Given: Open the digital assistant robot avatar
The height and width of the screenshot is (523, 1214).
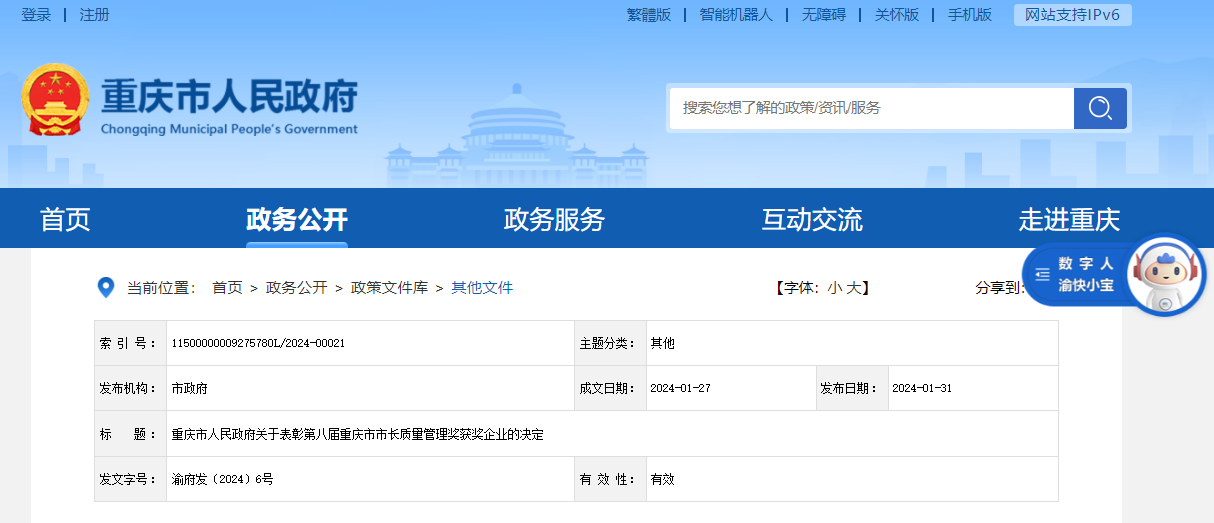Looking at the screenshot, I should tap(1166, 275).
